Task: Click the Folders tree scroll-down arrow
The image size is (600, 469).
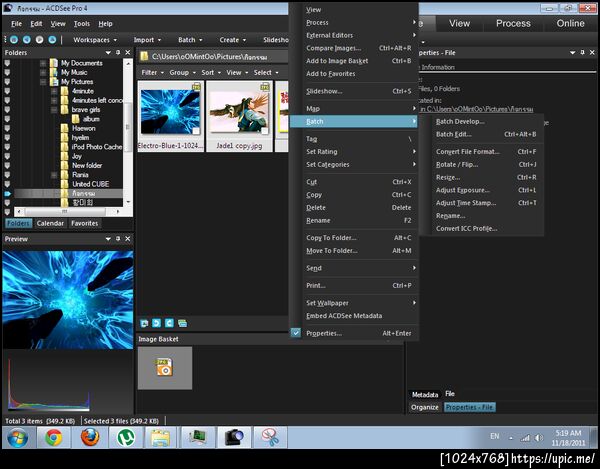Action: coord(128,202)
